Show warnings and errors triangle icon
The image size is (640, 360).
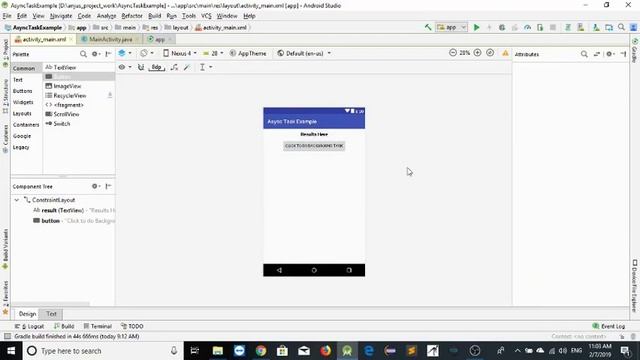tap(505, 53)
